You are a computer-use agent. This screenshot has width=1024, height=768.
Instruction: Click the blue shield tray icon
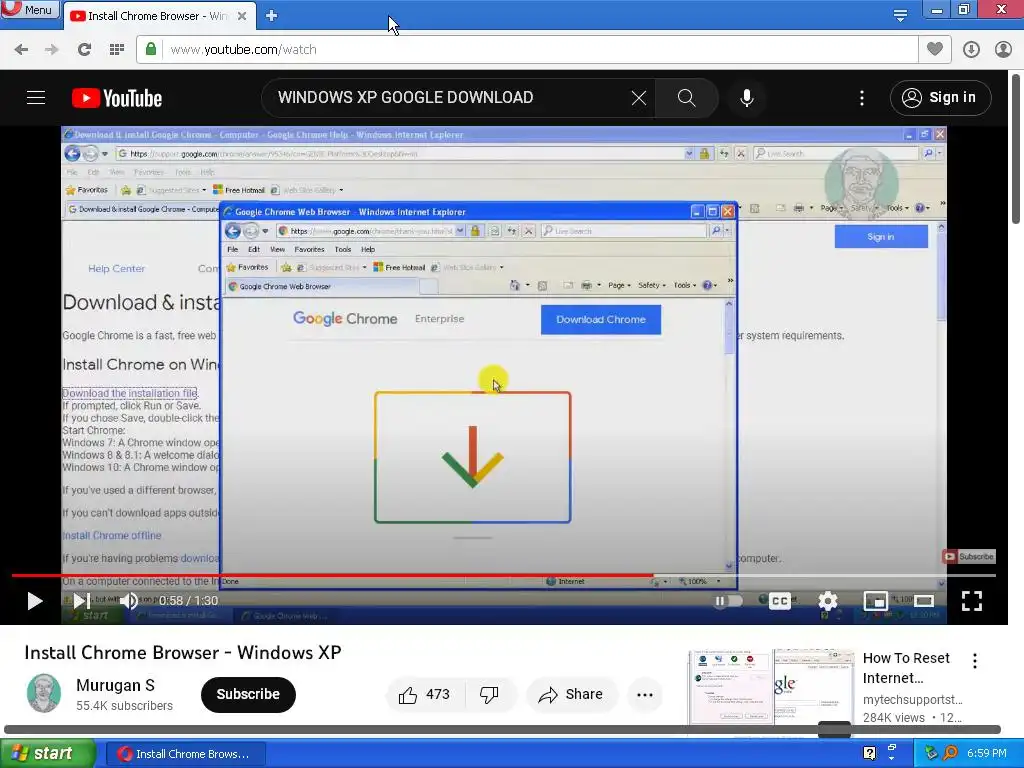tap(931, 753)
